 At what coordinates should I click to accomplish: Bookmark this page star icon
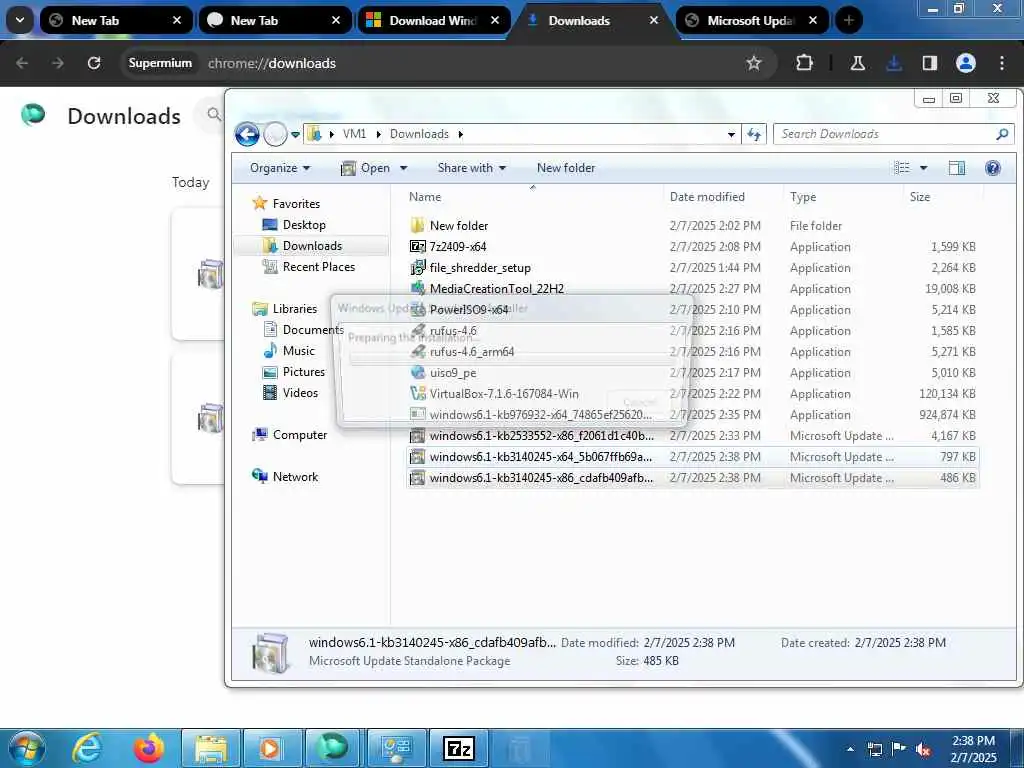(754, 63)
